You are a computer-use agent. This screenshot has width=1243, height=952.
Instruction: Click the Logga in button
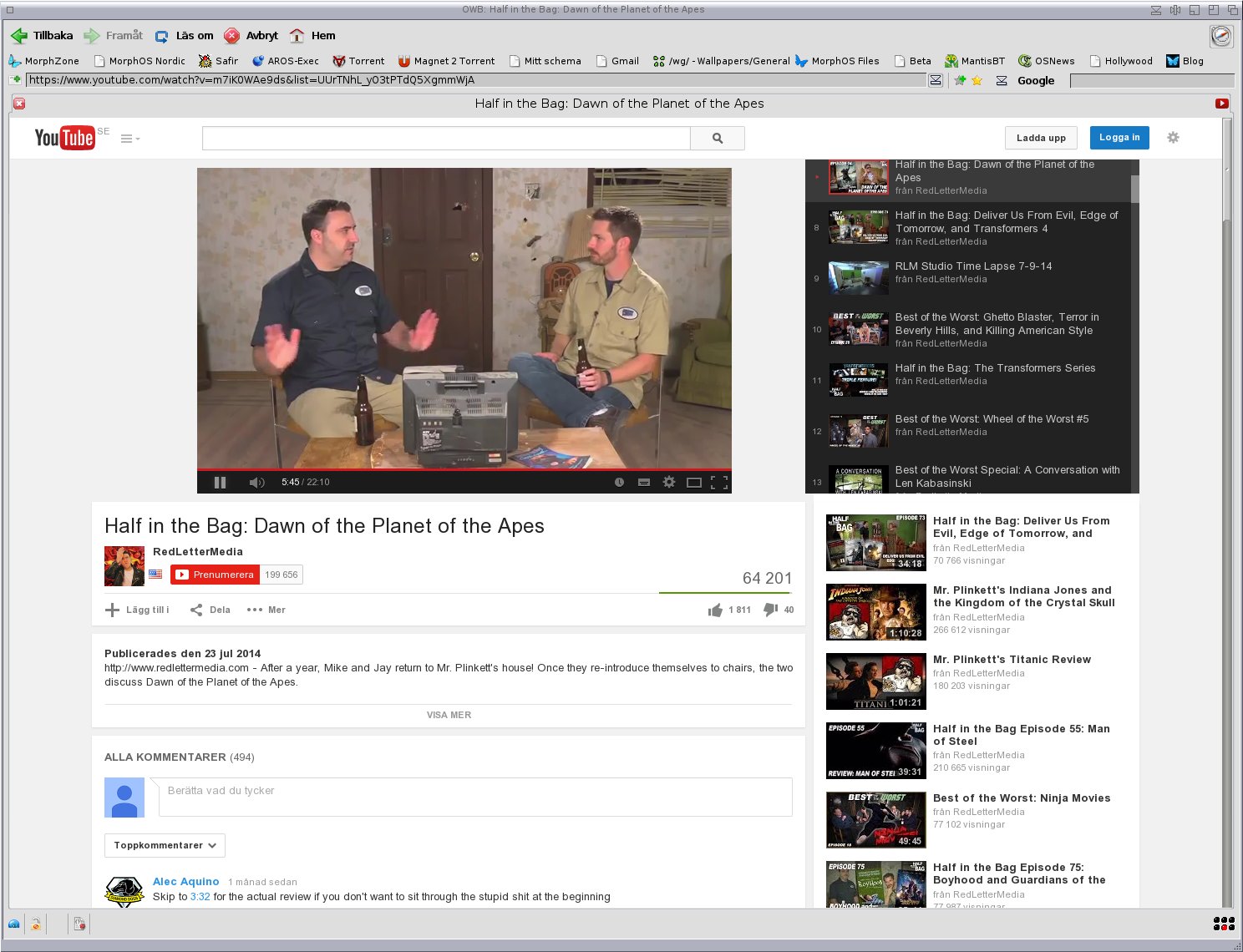(1119, 138)
